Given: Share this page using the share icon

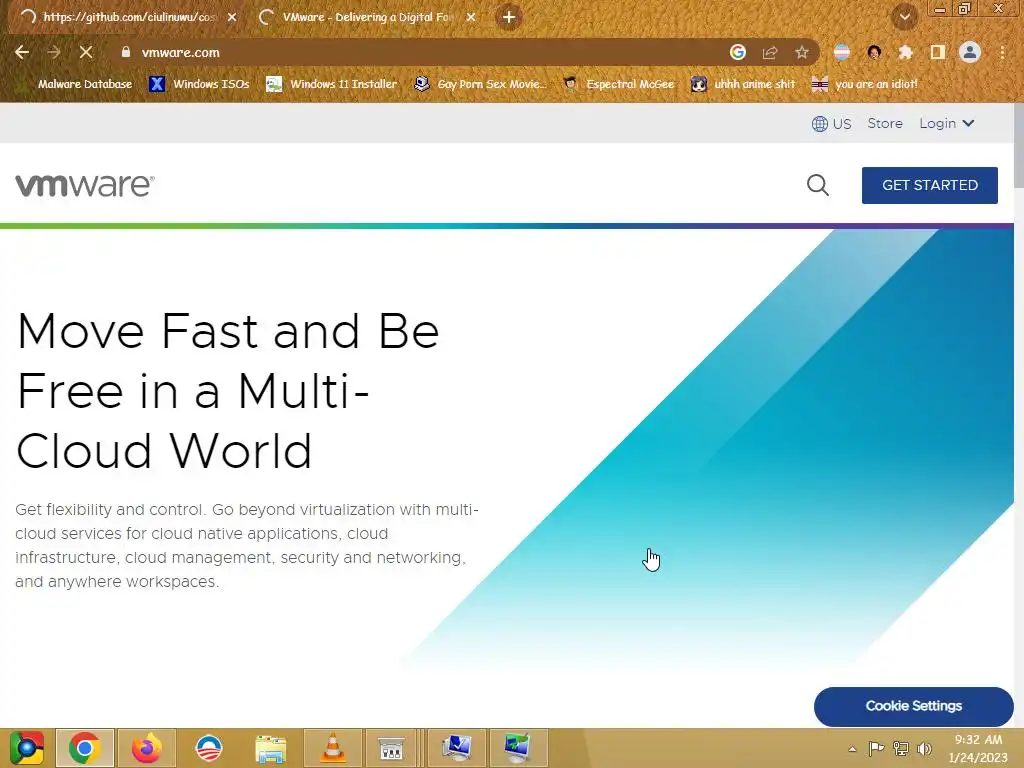Looking at the screenshot, I should click(770, 52).
